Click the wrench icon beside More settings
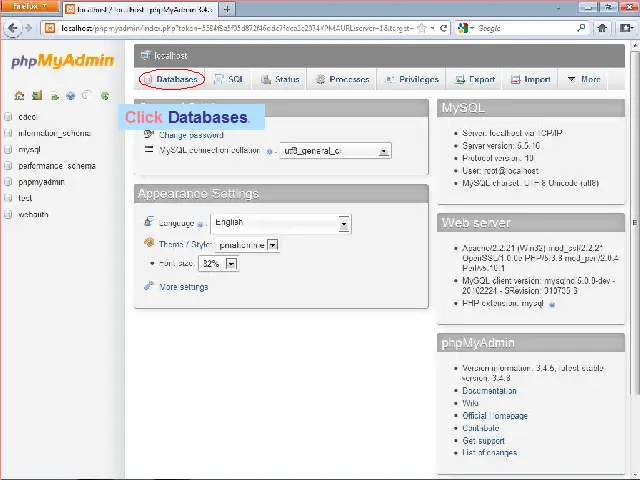The image size is (640, 480). [149, 286]
